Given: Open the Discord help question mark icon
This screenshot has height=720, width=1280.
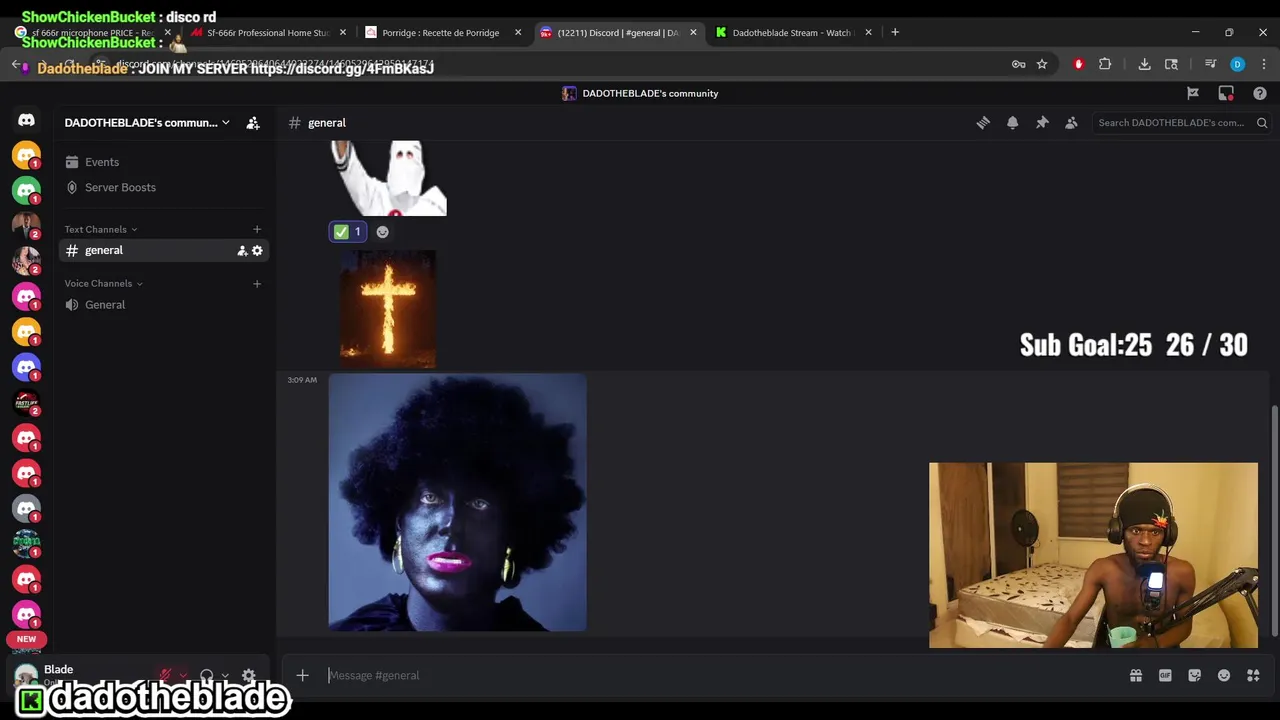Looking at the screenshot, I should tap(1260, 93).
